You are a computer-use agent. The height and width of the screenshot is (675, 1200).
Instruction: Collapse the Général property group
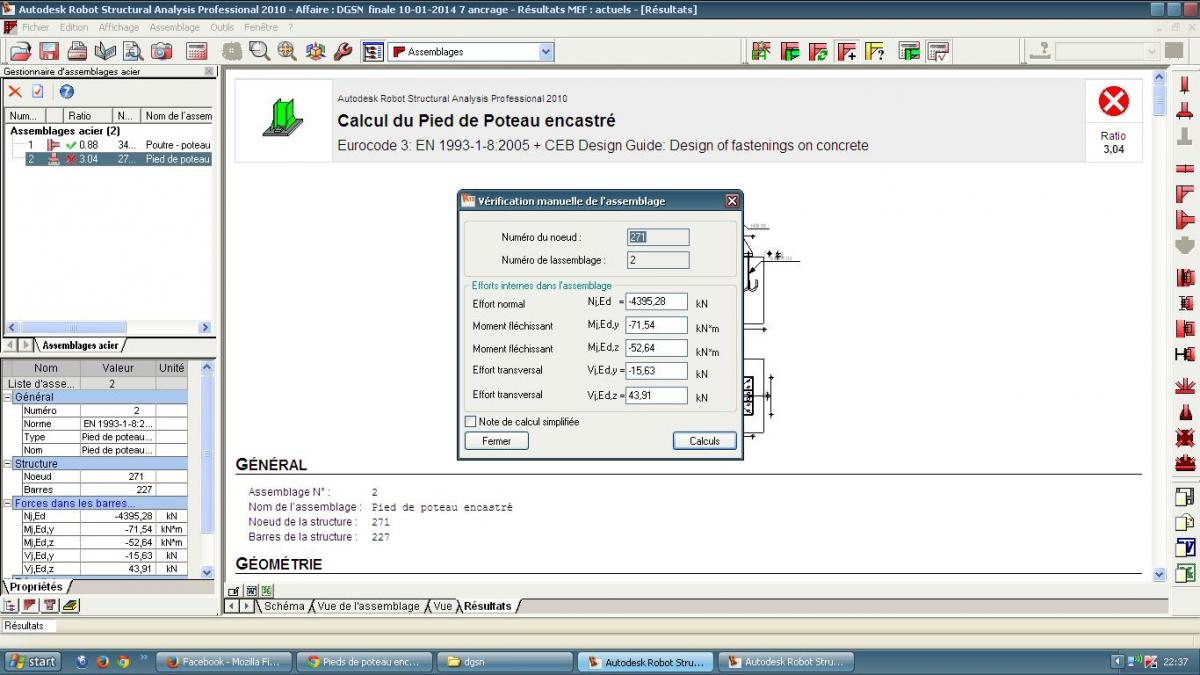coord(7,397)
